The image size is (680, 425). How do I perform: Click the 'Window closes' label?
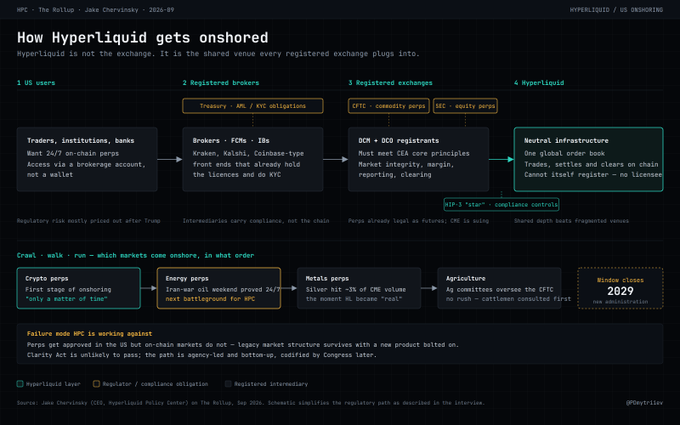pos(620,280)
